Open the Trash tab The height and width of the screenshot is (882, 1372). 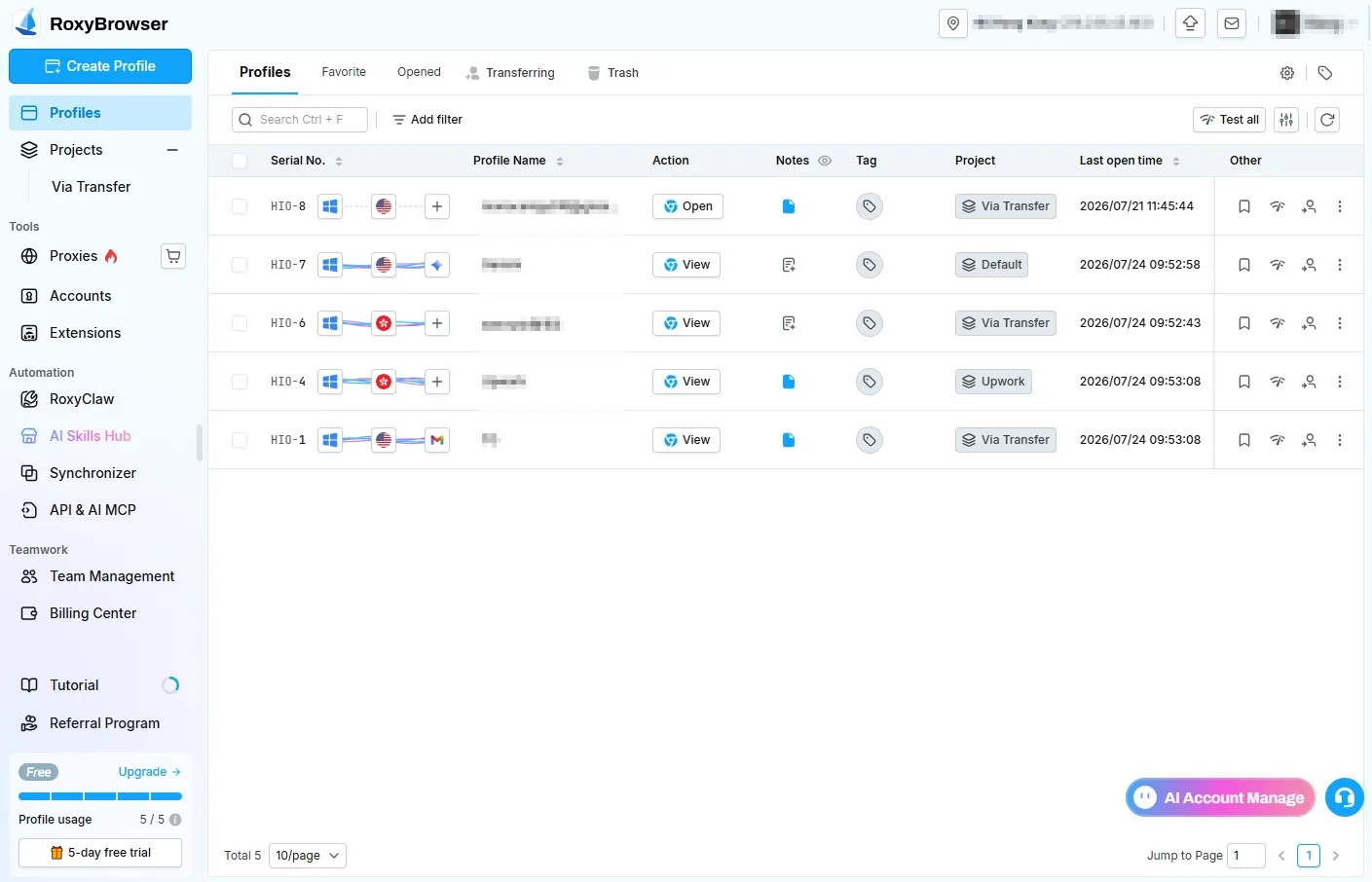(613, 73)
